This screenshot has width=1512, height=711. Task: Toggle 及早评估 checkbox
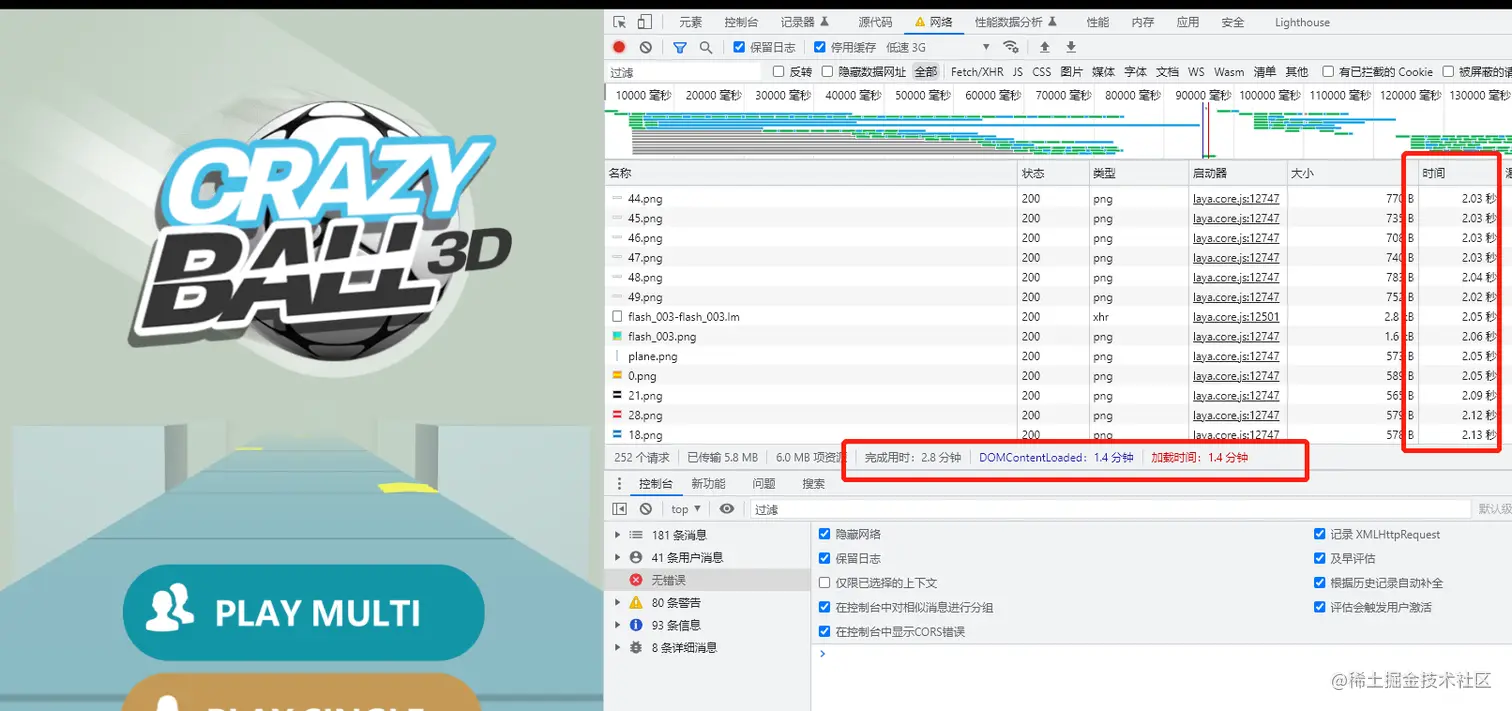tap(1320, 559)
